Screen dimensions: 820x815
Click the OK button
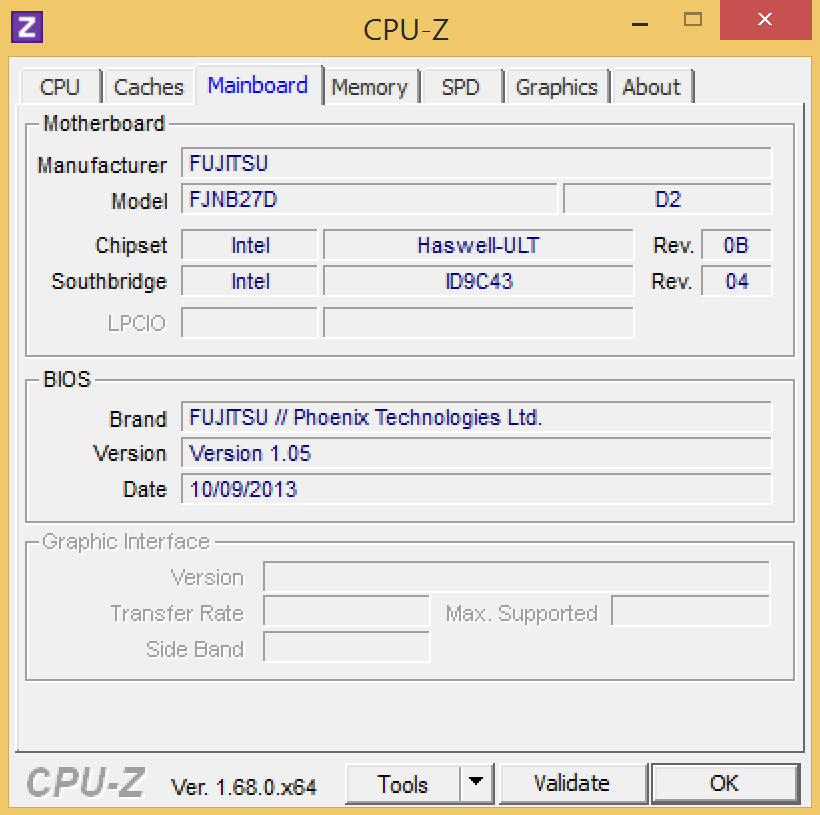pos(725,783)
